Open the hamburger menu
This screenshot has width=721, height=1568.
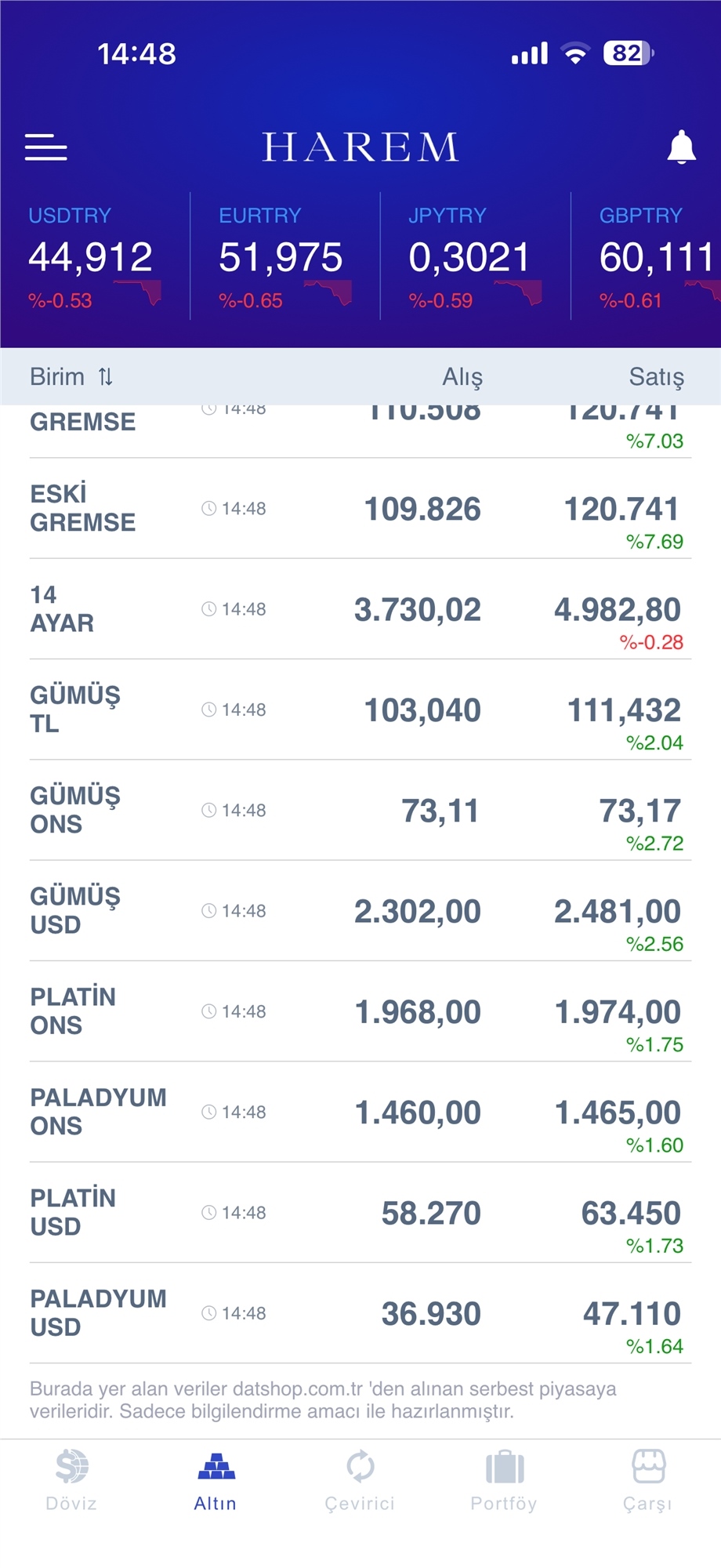click(46, 147)
